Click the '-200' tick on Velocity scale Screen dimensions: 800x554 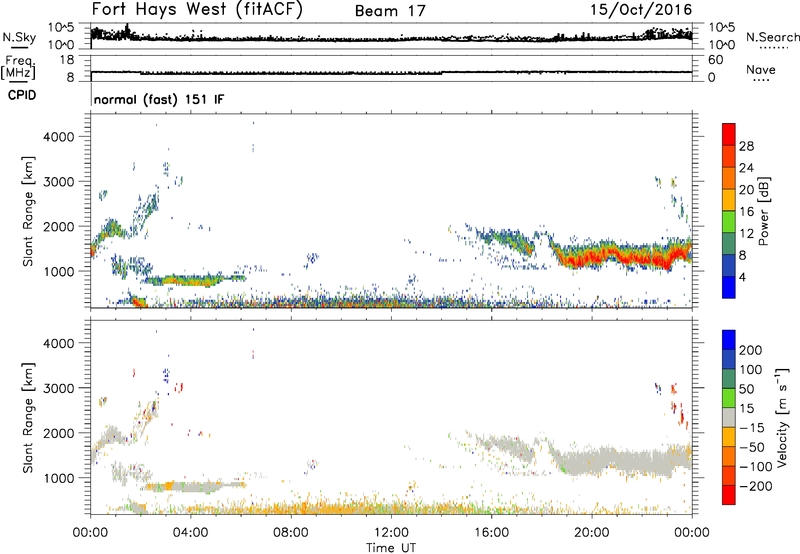coord(756,486)
